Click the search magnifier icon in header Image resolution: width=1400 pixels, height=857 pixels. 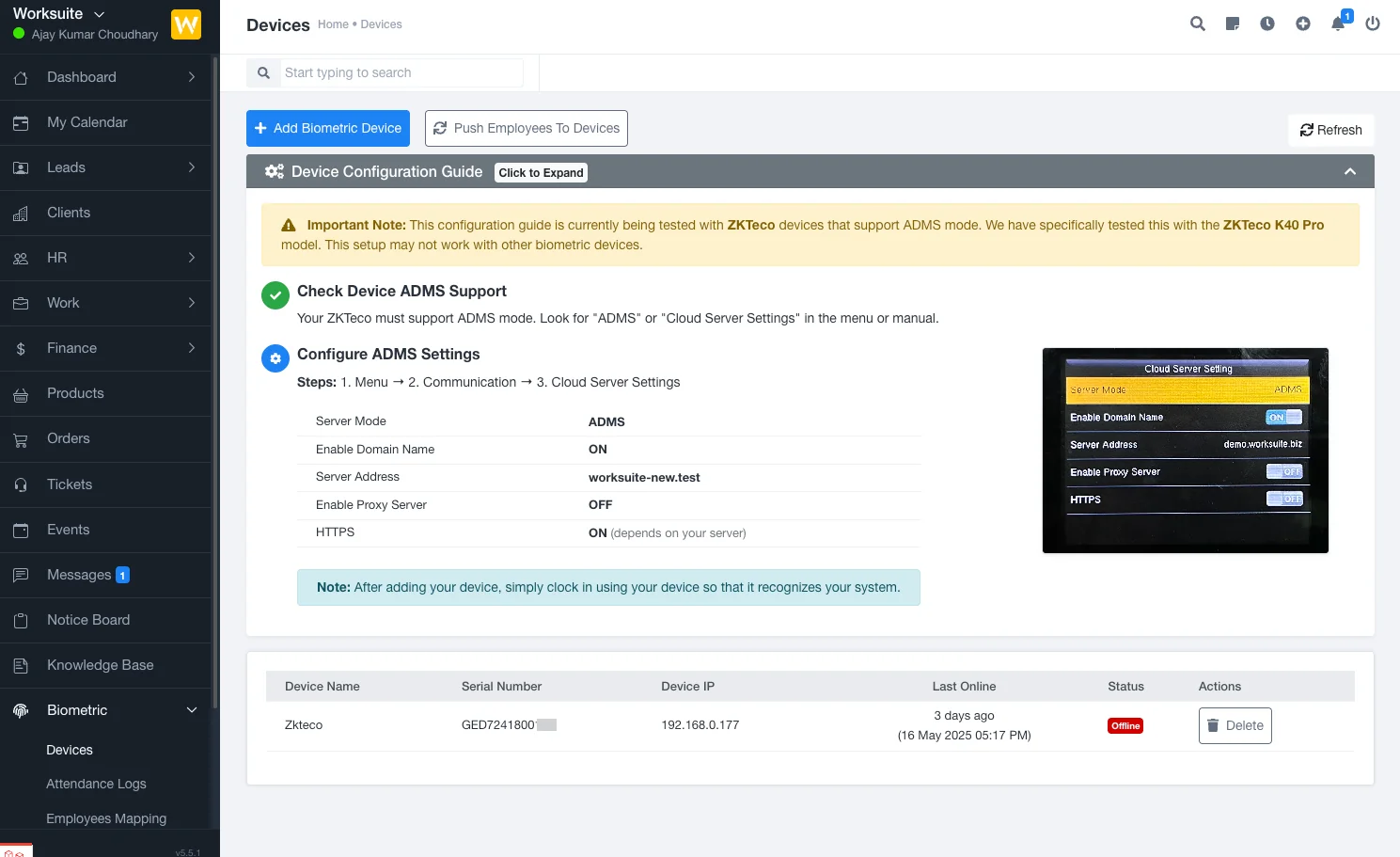coord(1197,24)
